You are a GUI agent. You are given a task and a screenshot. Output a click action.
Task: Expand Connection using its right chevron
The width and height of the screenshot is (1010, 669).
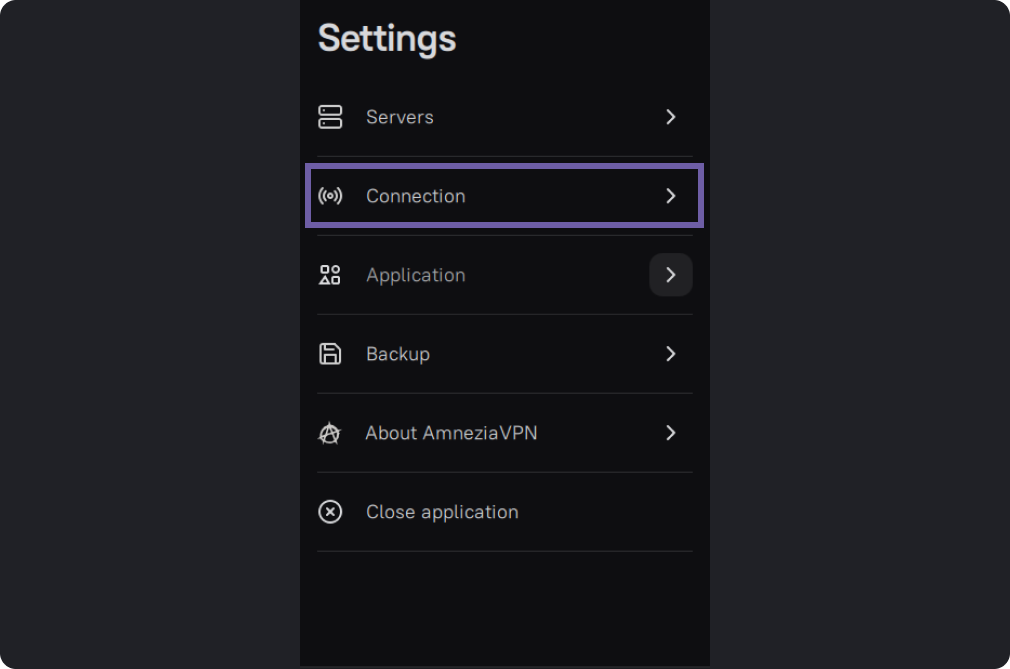671,196
